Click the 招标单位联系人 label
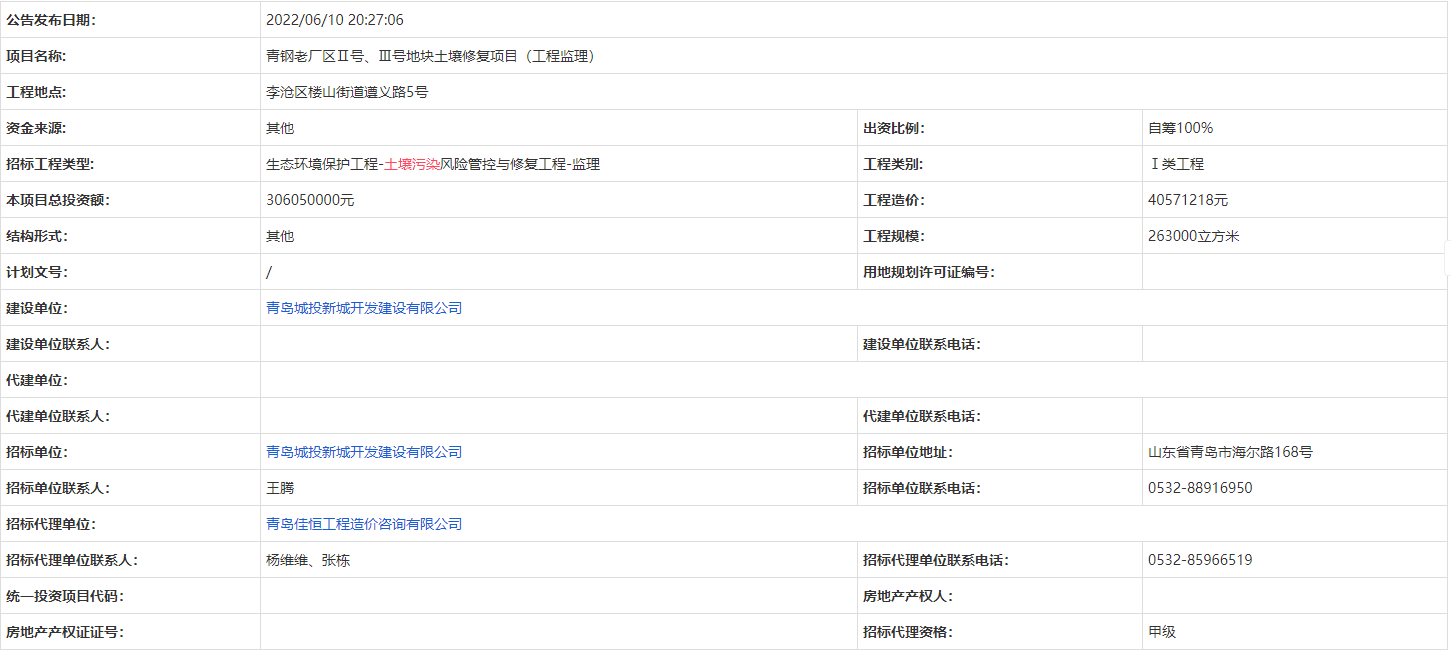Viewport: 1451px width, 650px height. coord(58,488)
